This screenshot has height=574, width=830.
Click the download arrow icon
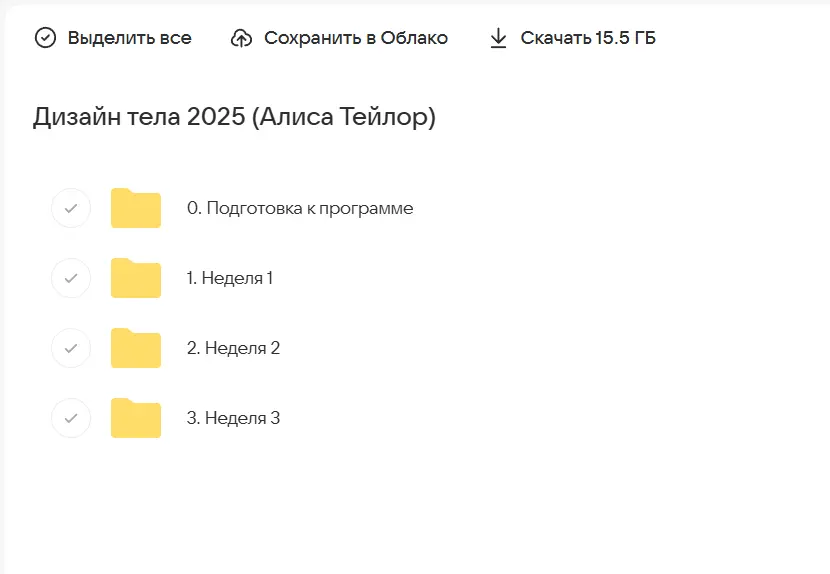498,38
